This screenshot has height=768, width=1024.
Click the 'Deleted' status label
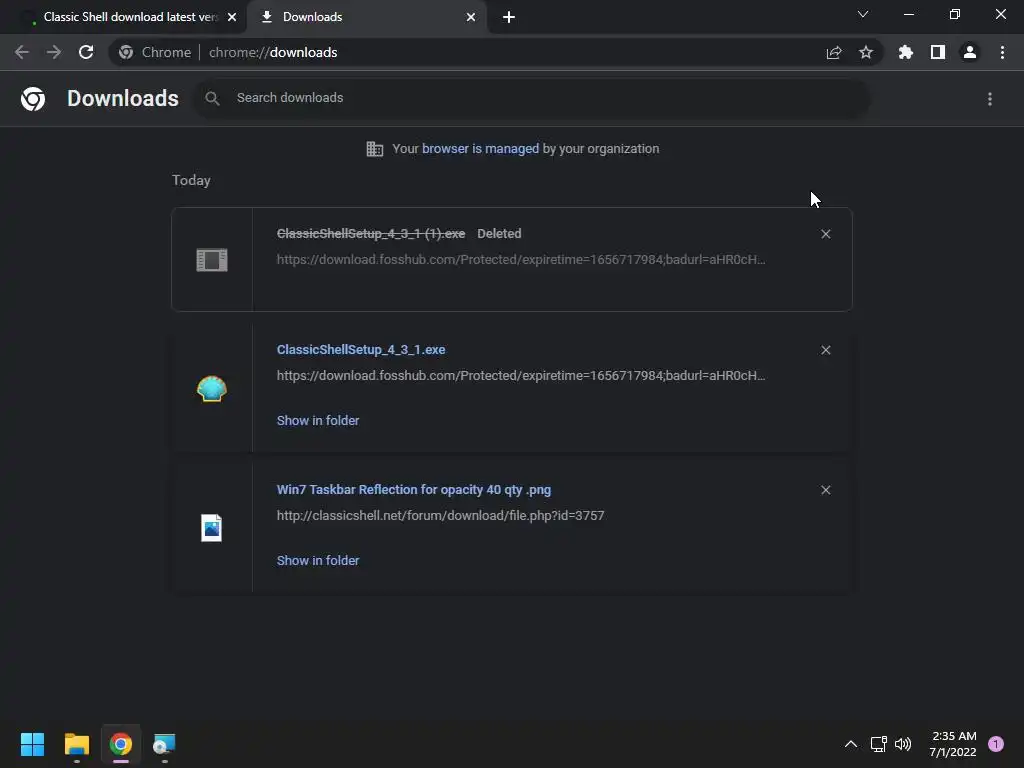point(499,234)
